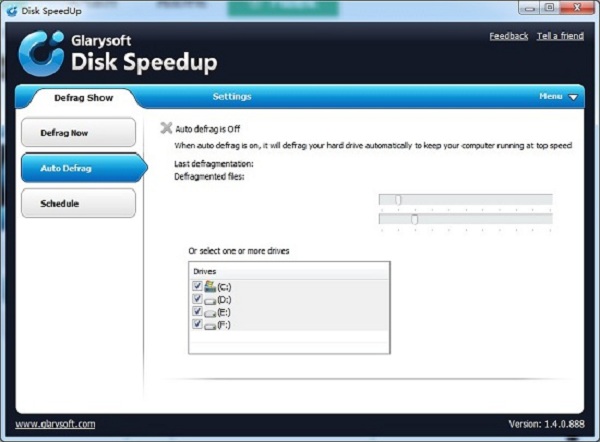Click the upper slider handle

398,200
